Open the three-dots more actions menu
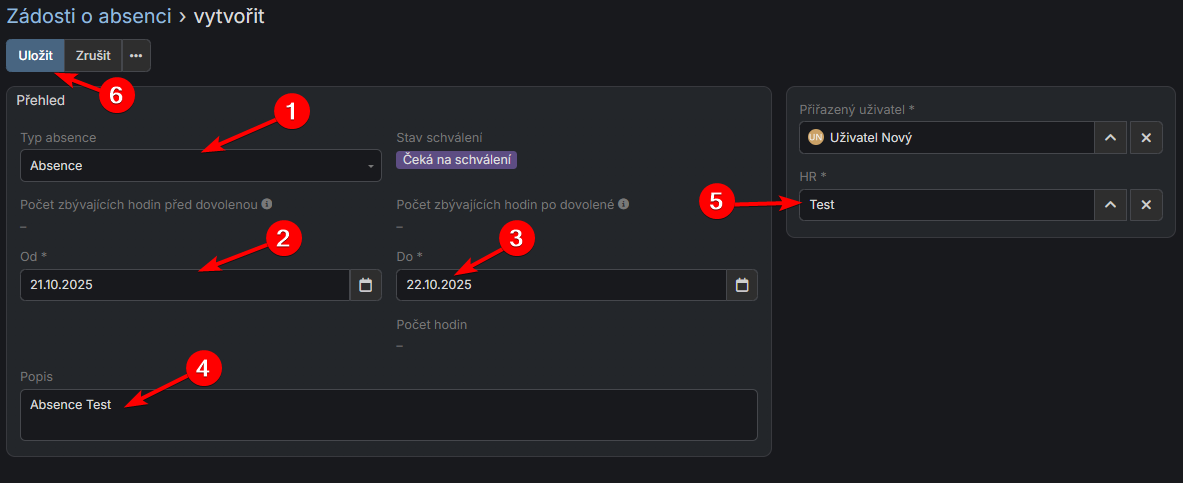The width and height of the screenshot is (1183, 483). pyautogui.click(x=136, y=56)
